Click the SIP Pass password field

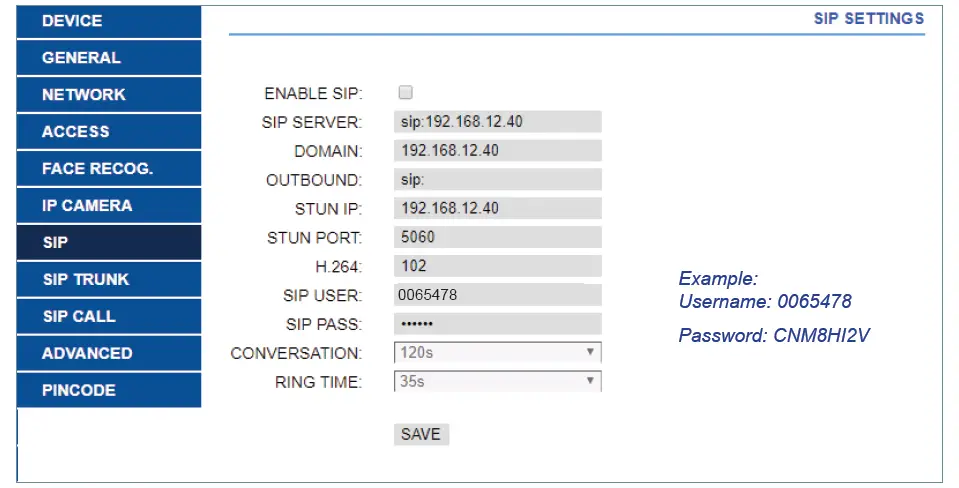pos(497,324)
